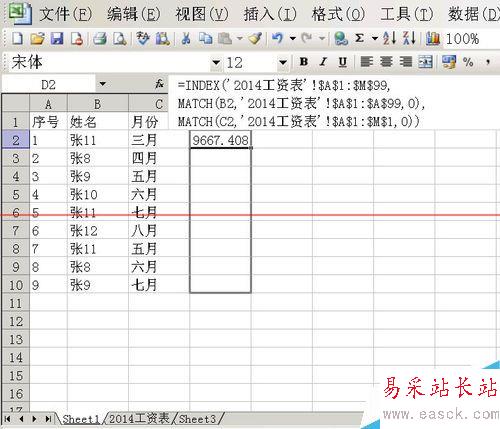Screen dimensions: 500x429
Task: Click the Insert Hyperlink globe icon
Action: 341,39
